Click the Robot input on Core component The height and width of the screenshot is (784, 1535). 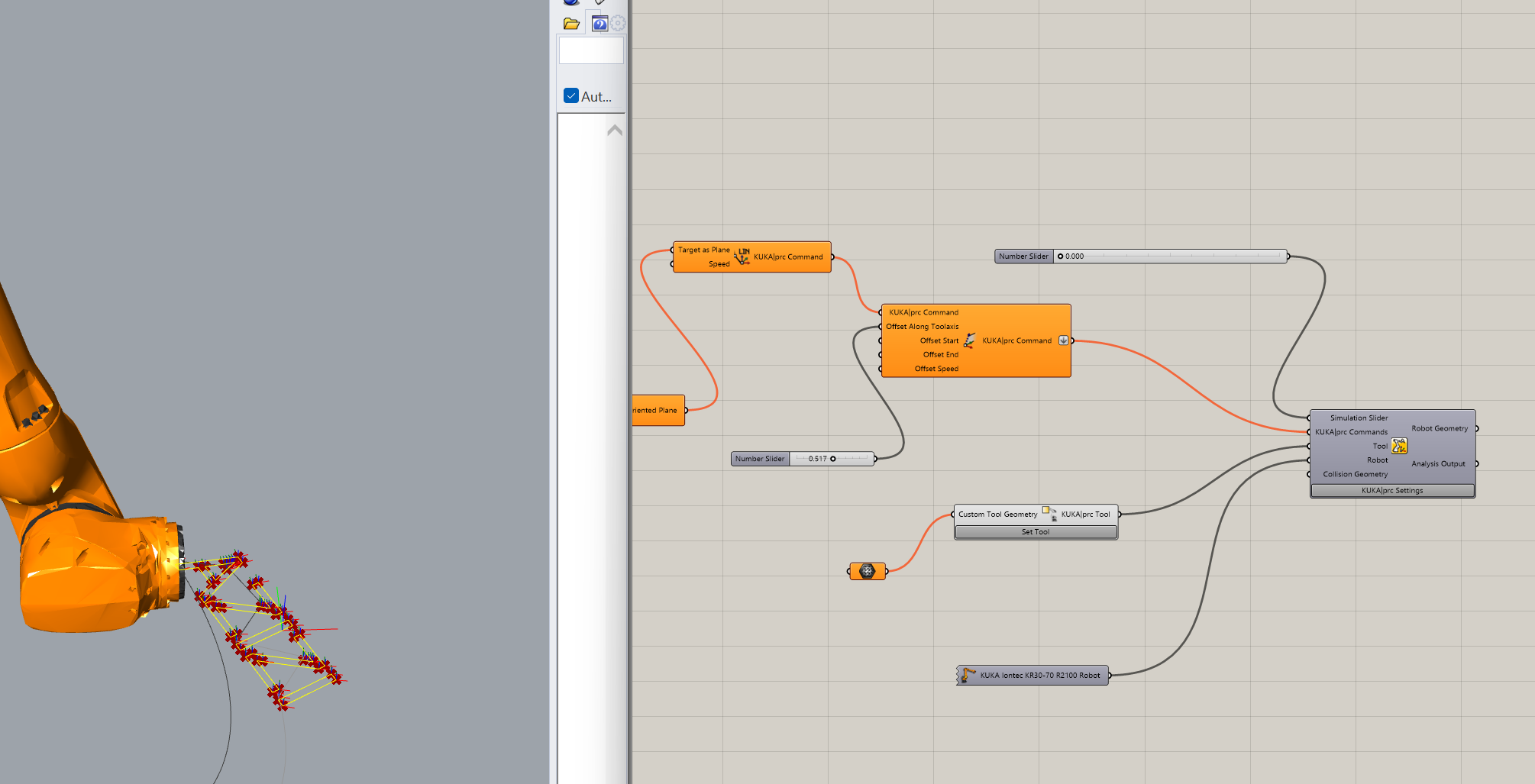(x=1377, y=460)
